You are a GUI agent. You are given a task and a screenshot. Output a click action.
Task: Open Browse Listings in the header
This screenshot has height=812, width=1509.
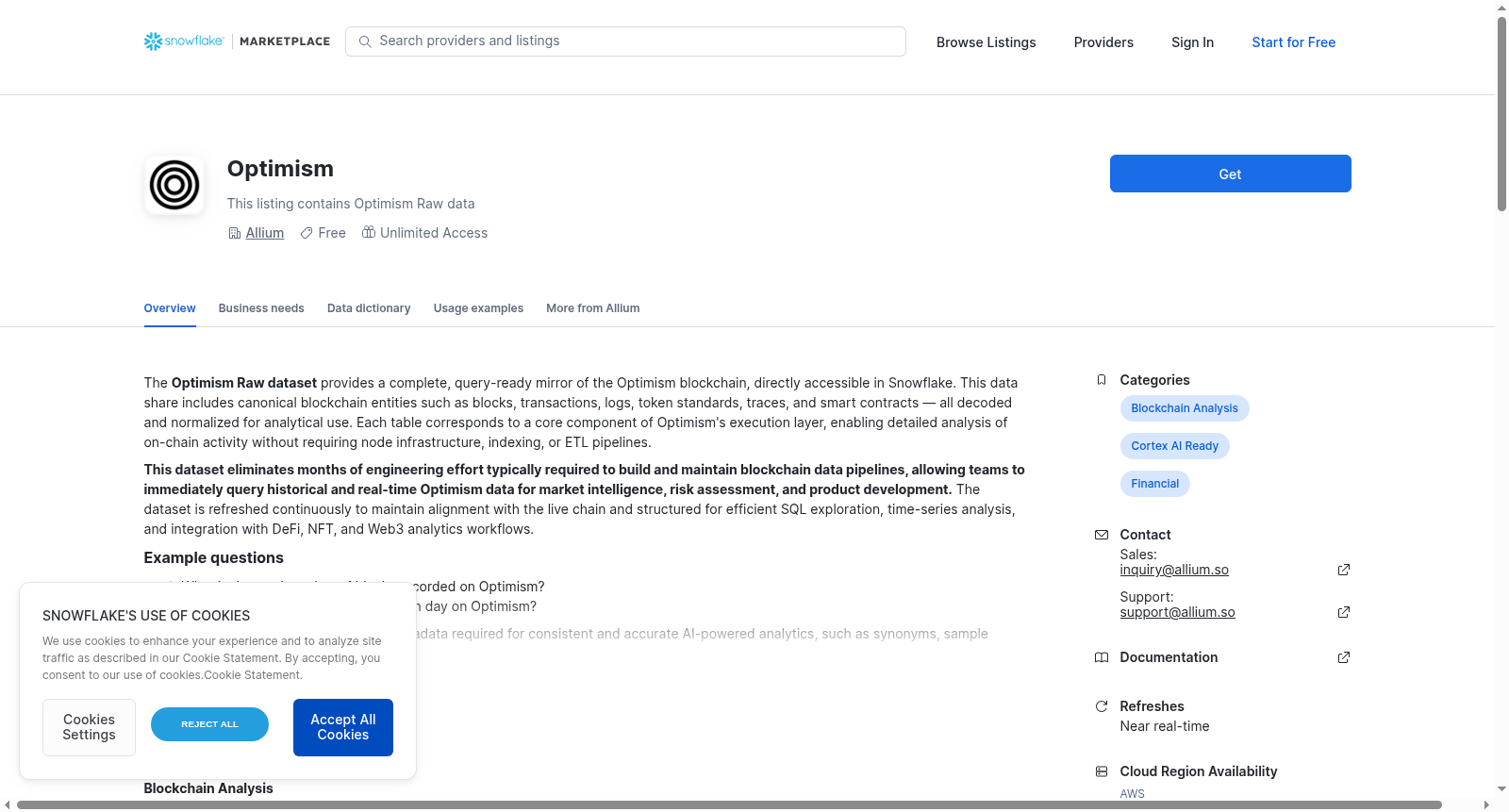click(987, 42)
